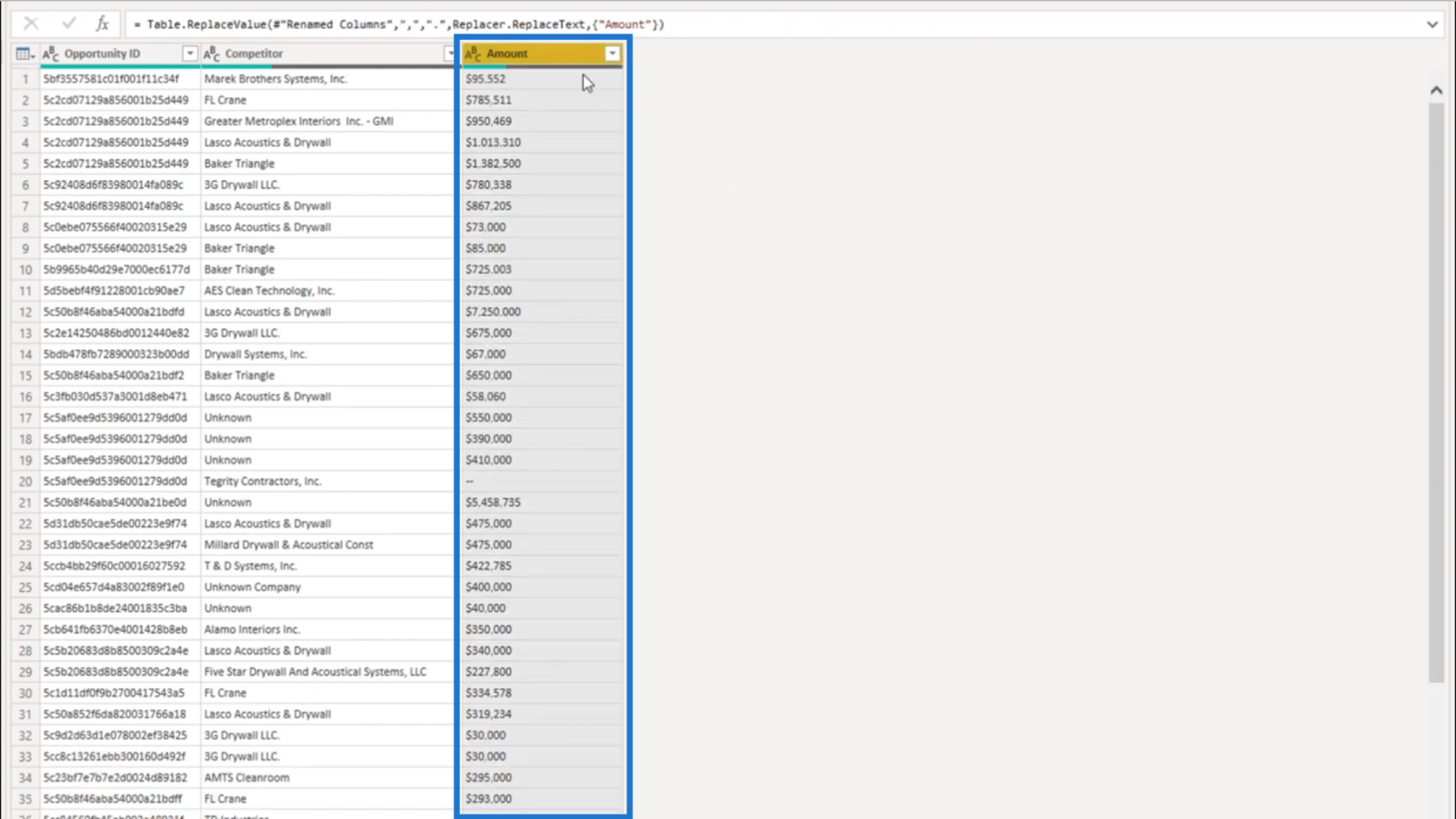Click amount cell $58.060
The image size is (1456, 819).
click(x=485, y=396)
